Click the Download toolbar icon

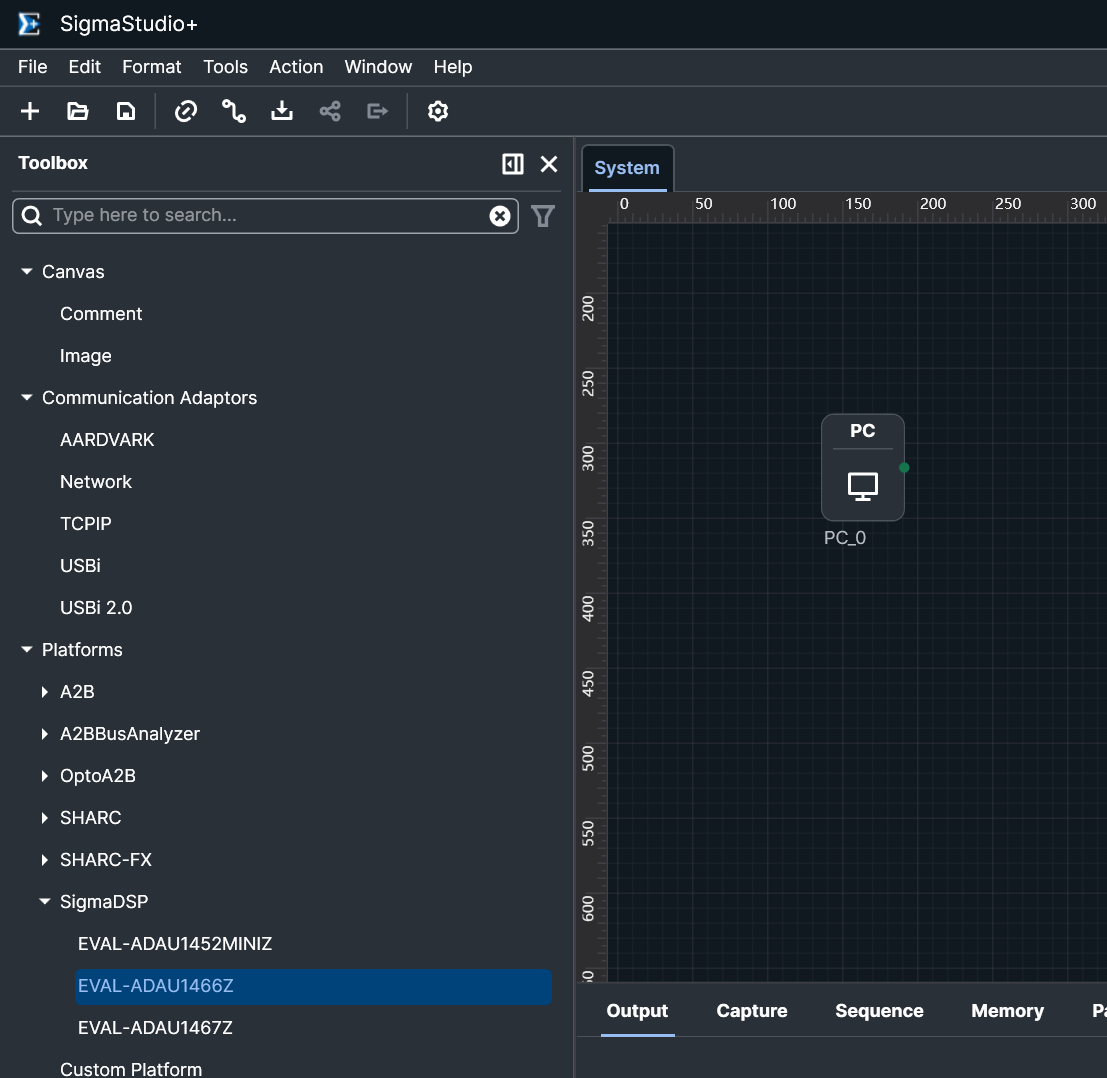tap(282, 112)
